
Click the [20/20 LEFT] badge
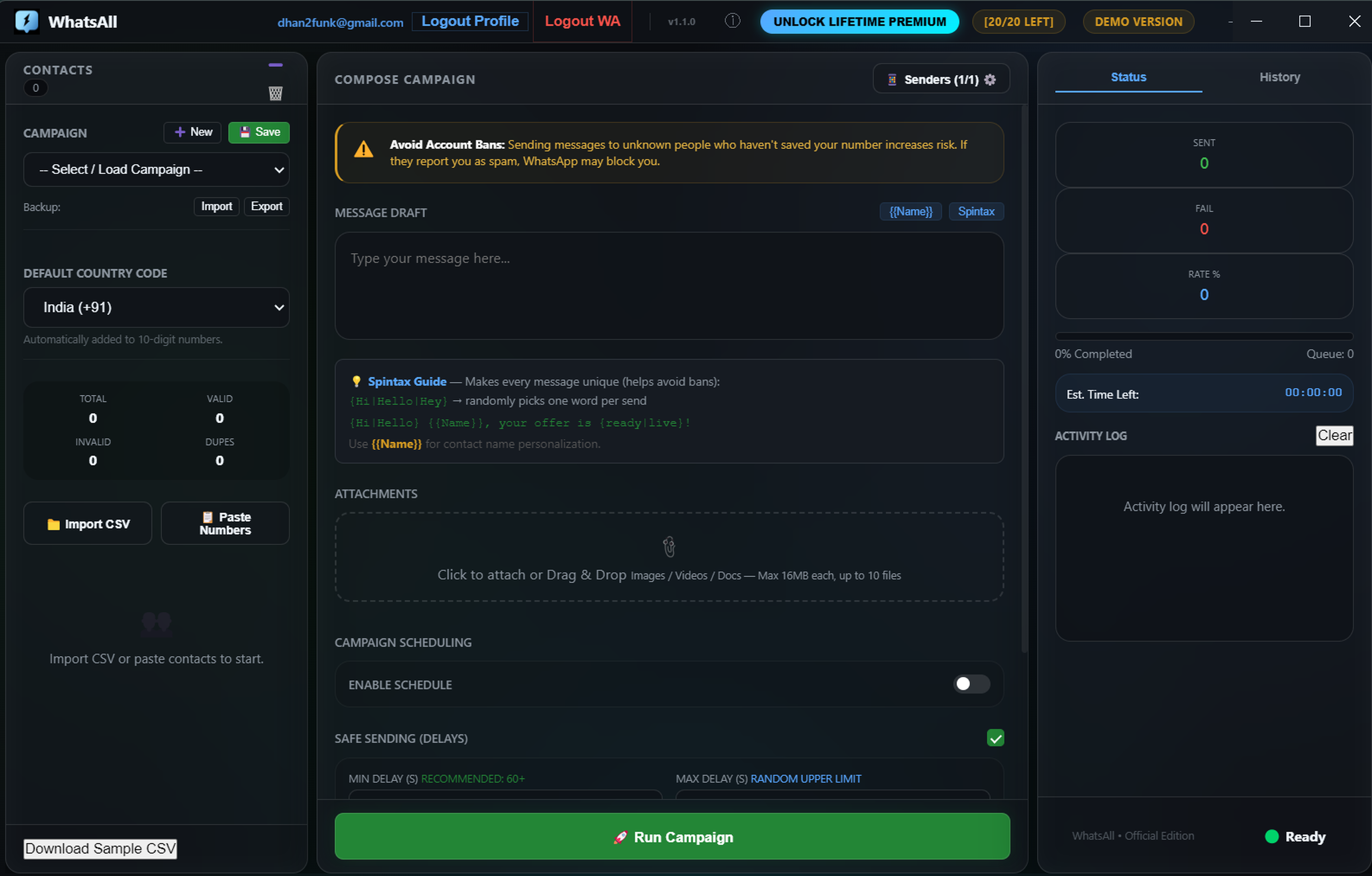(x=1018, y=22)
